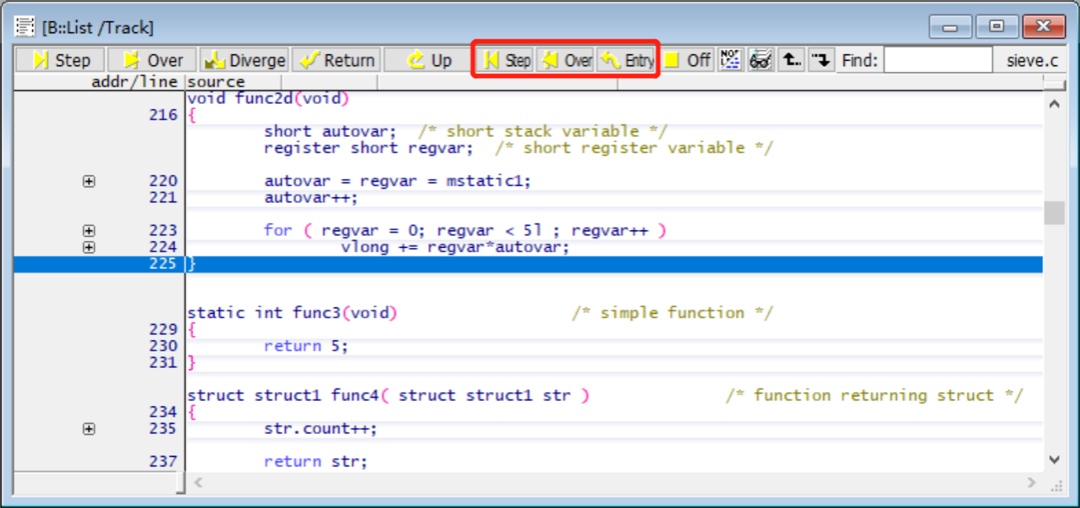
Task: Click the glasses view icon
Action: (760, 60)
